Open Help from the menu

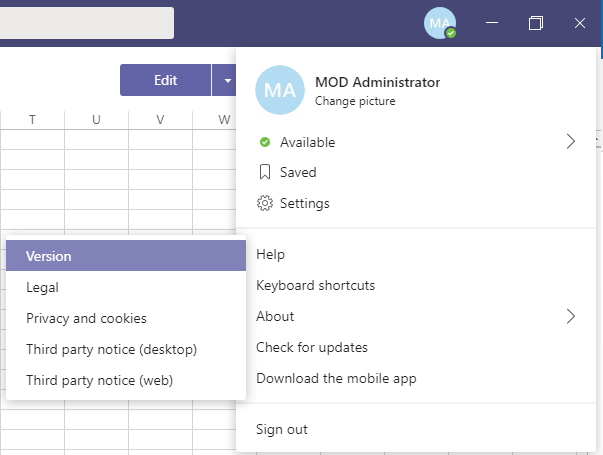(416, 254)
